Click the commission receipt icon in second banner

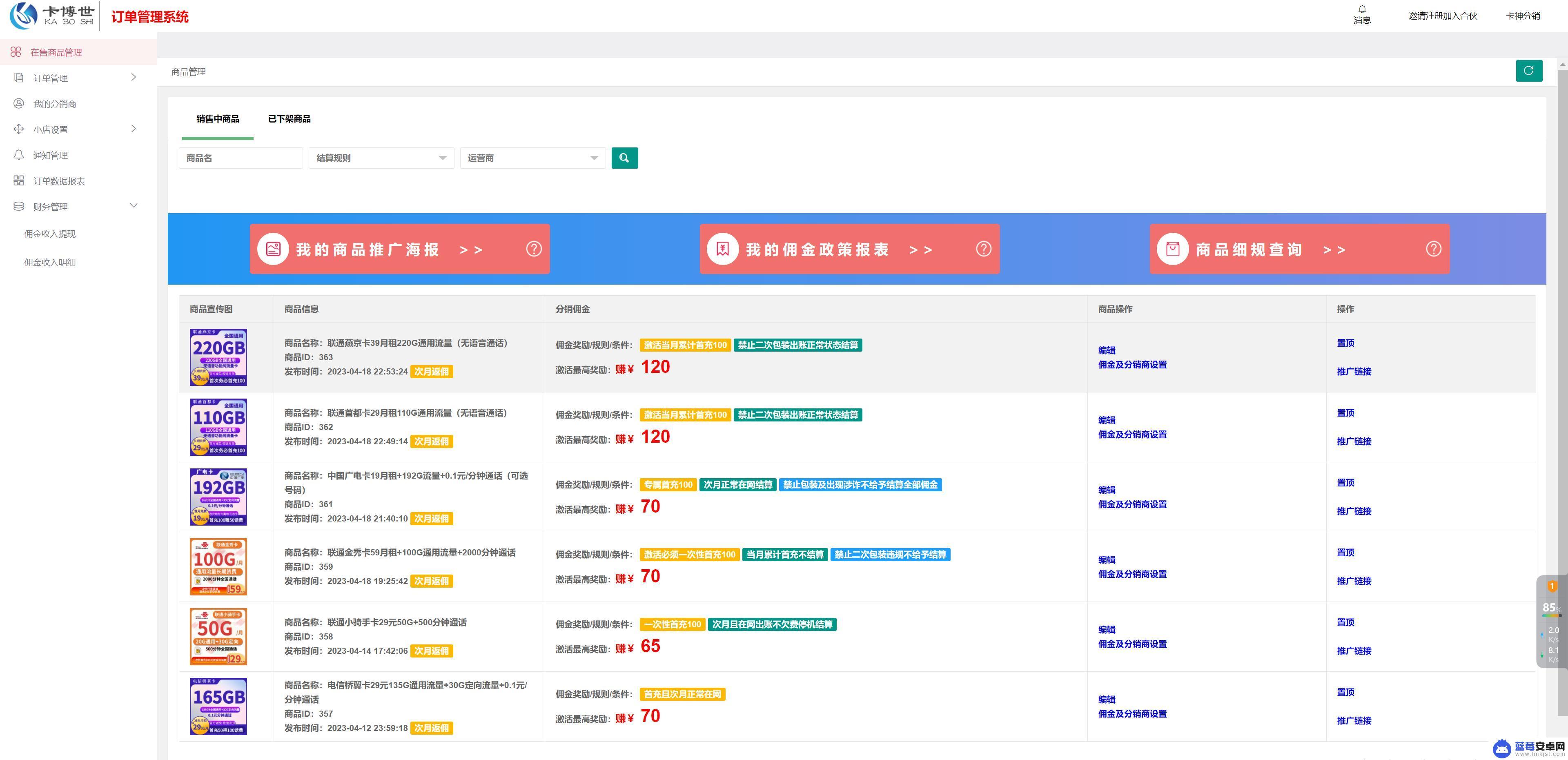click(x=723, y=249)
